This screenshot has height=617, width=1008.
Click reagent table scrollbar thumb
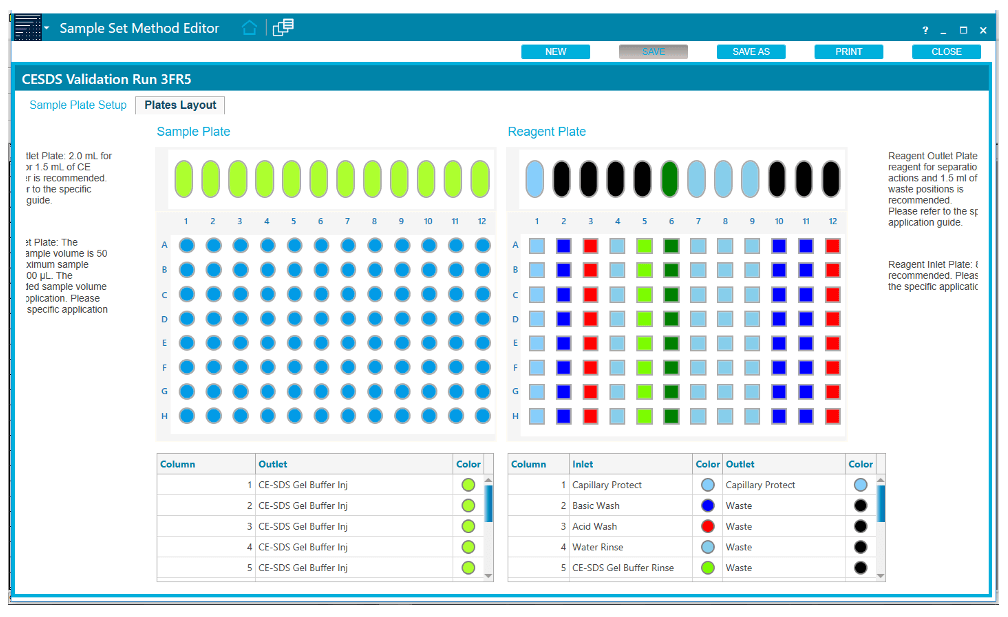(x=881, y=503)
